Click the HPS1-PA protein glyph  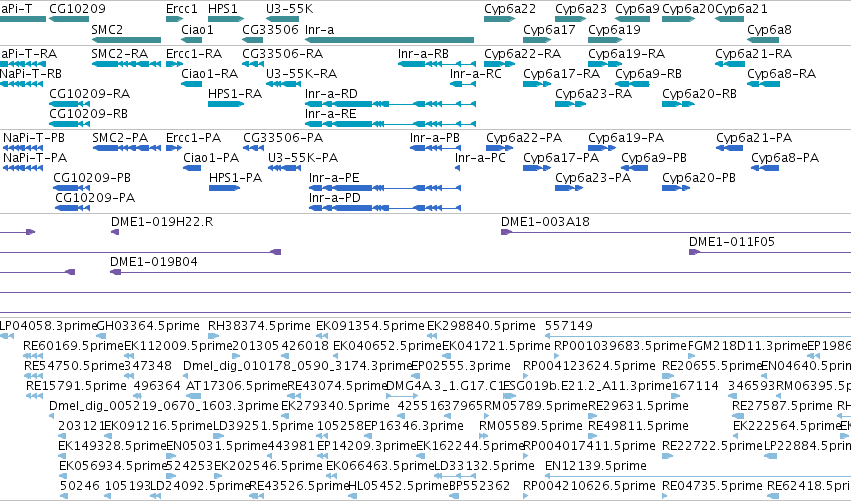point(225,188)
